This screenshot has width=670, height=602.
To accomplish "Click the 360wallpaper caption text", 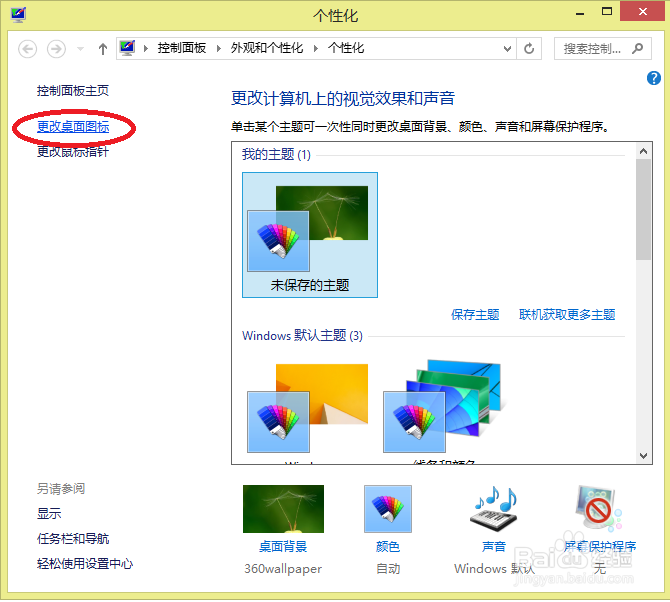I will pos(283,569).
